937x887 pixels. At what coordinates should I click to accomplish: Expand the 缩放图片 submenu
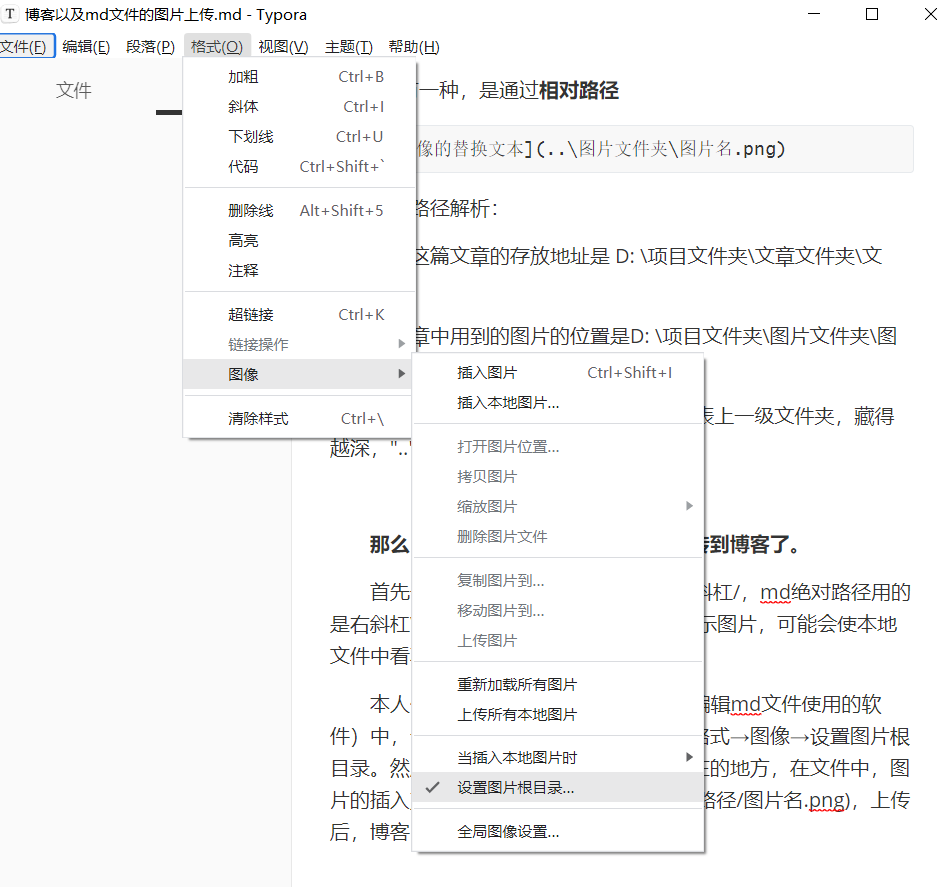[x=558, y=506]
